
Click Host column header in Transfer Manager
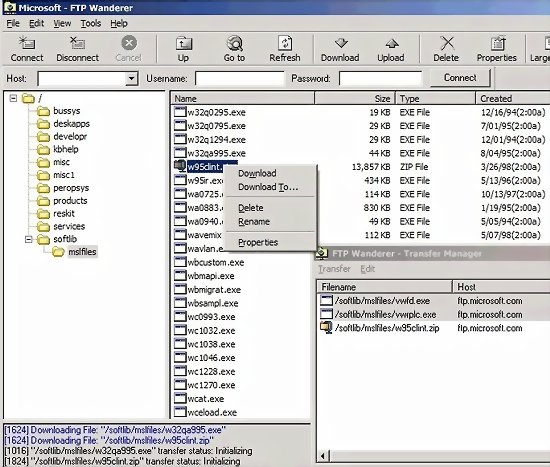(502, 287)
